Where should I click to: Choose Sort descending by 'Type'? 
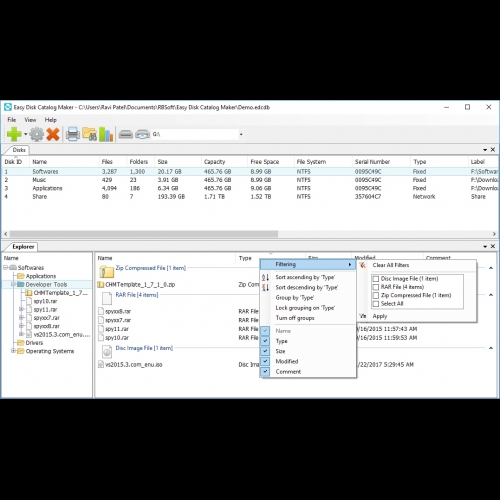pos(308,287)
